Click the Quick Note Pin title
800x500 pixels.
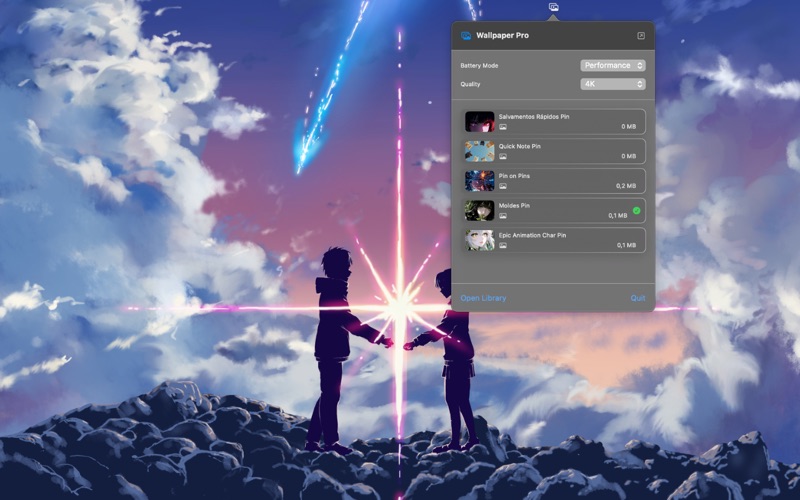coord(519,146)
